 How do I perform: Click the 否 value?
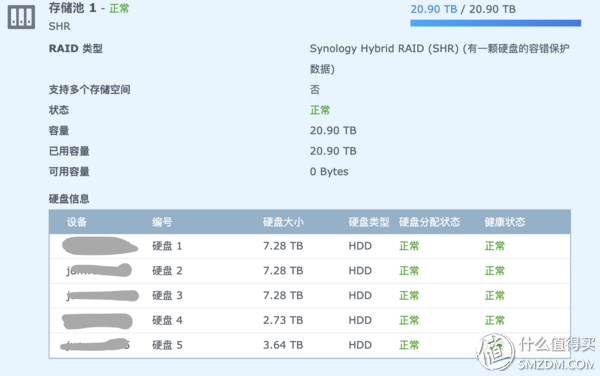pos(315,90)
